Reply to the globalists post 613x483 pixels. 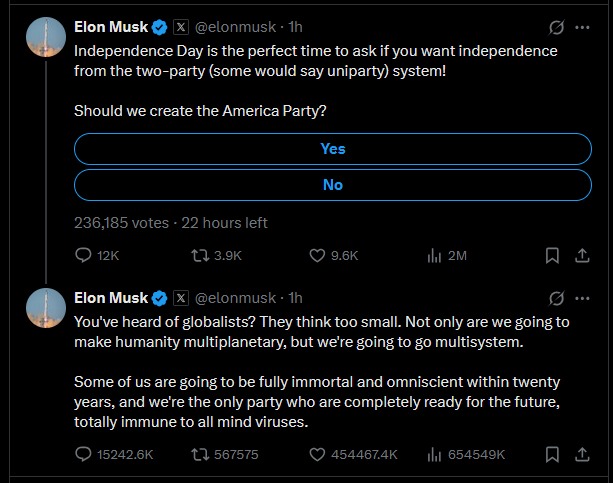point(84,454)
